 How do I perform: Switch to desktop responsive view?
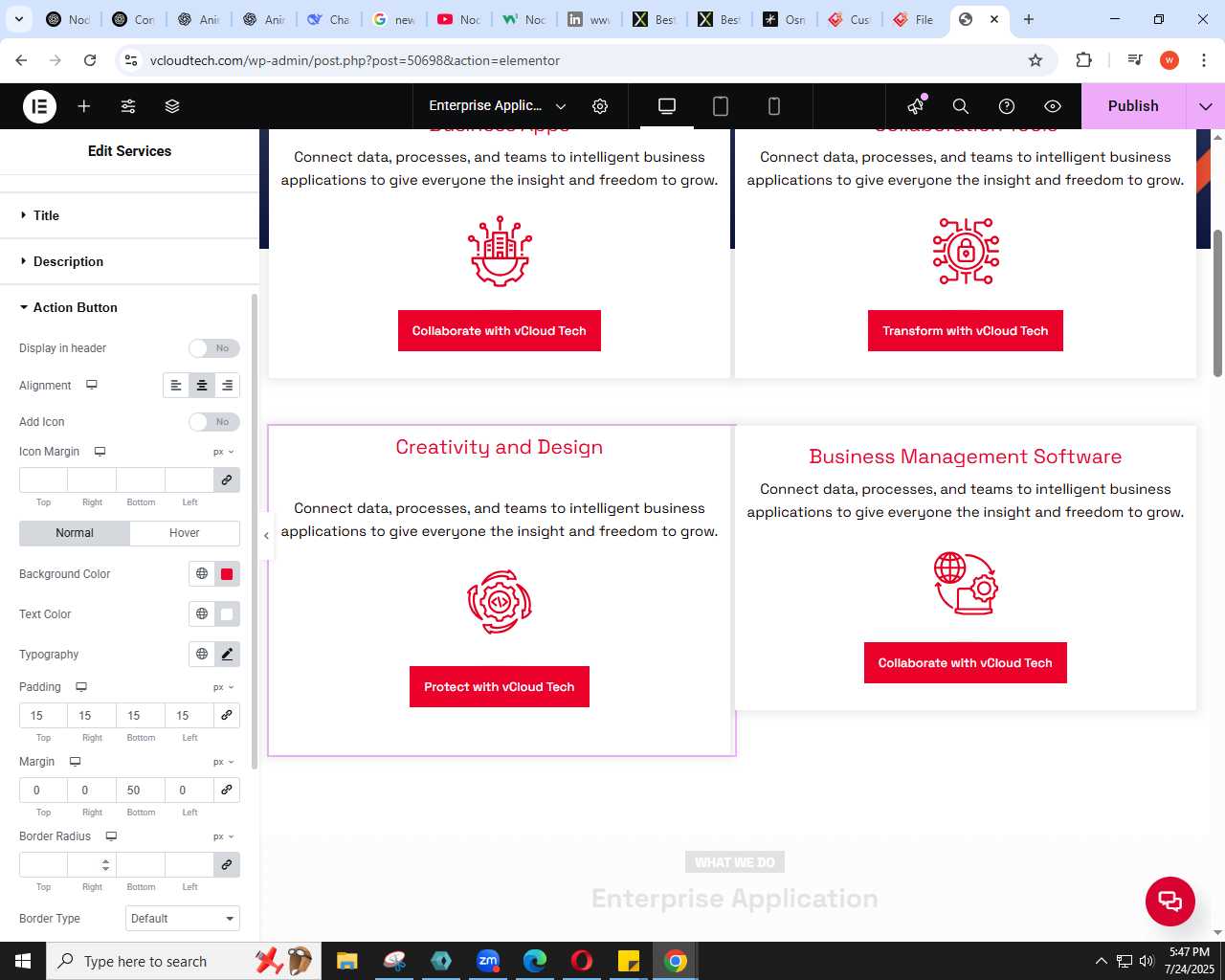coord(667,106)
